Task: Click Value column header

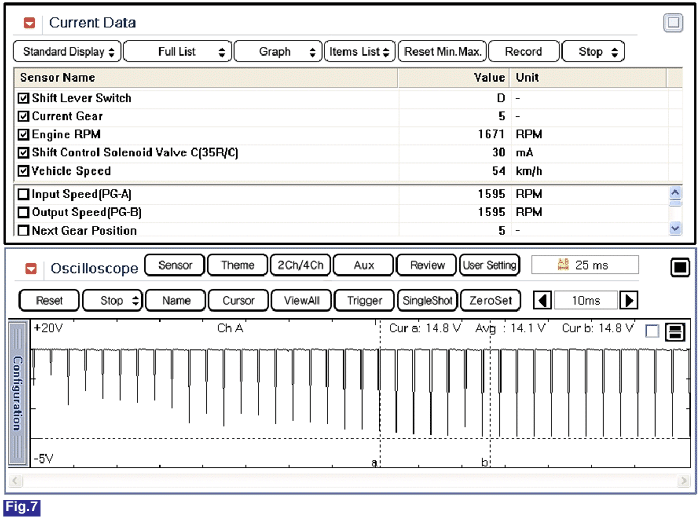Action: 454,78
